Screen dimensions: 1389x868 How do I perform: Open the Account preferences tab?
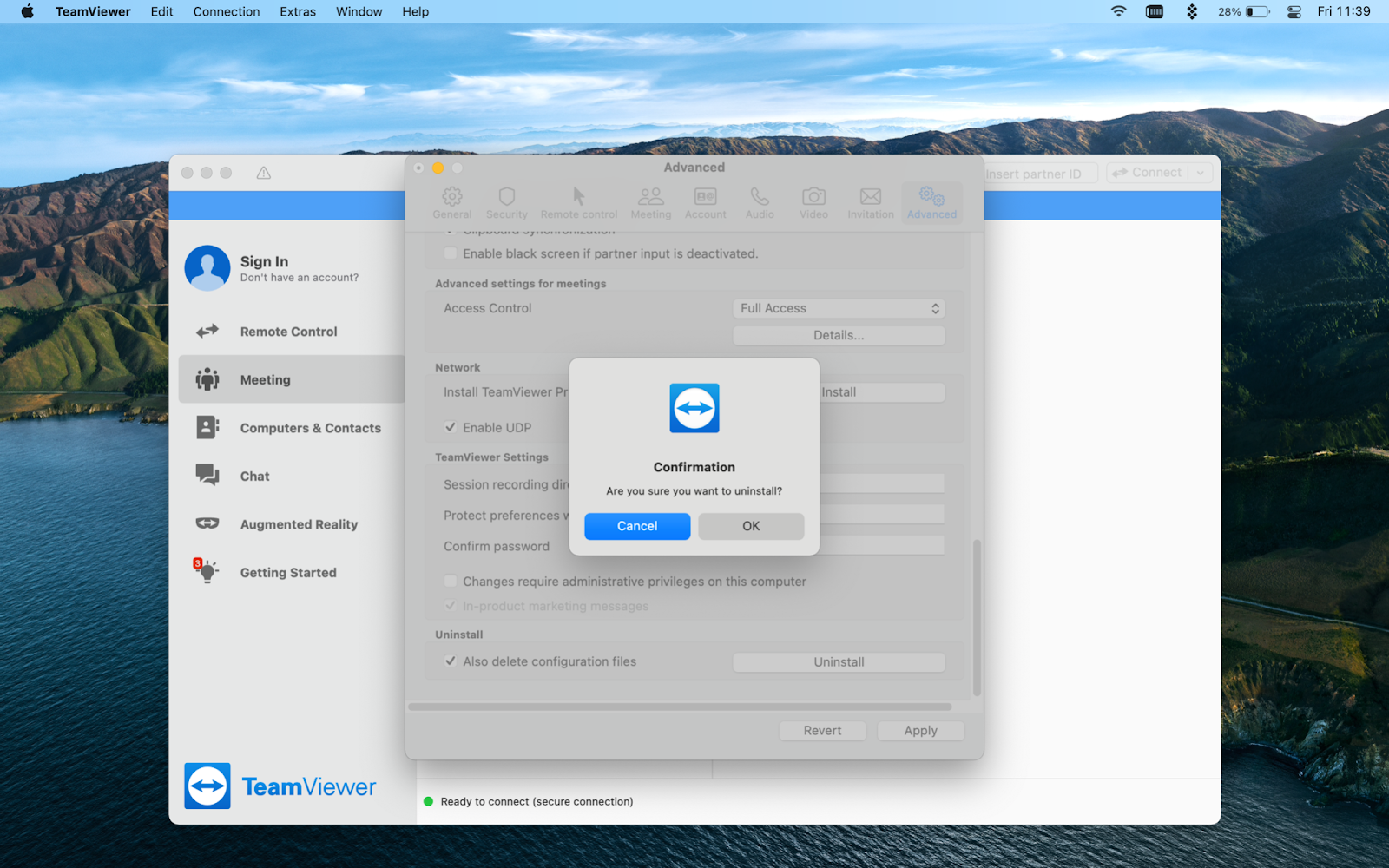706,203
